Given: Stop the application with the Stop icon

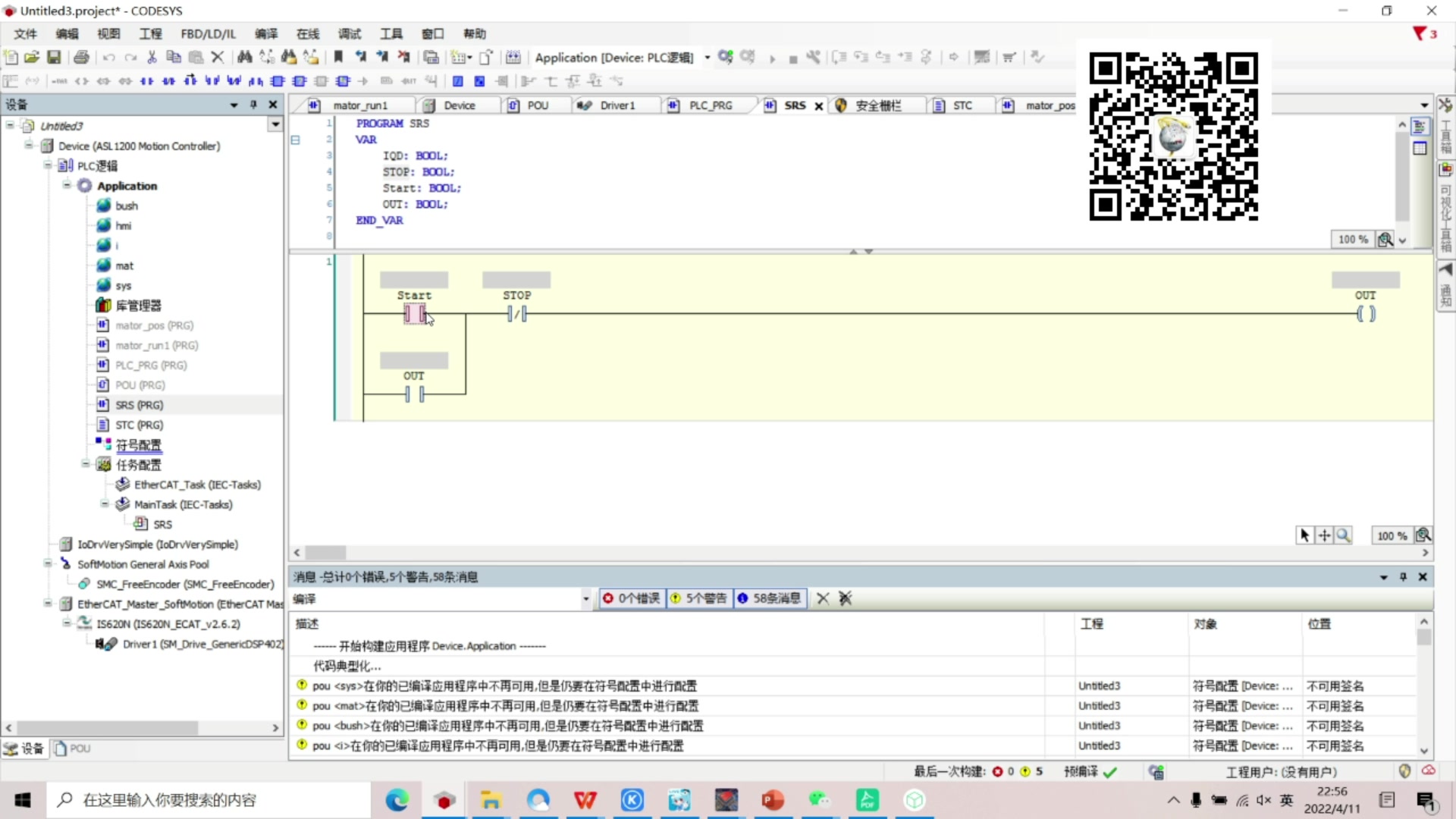Looking at the screenshot, I should click(794, 57).
